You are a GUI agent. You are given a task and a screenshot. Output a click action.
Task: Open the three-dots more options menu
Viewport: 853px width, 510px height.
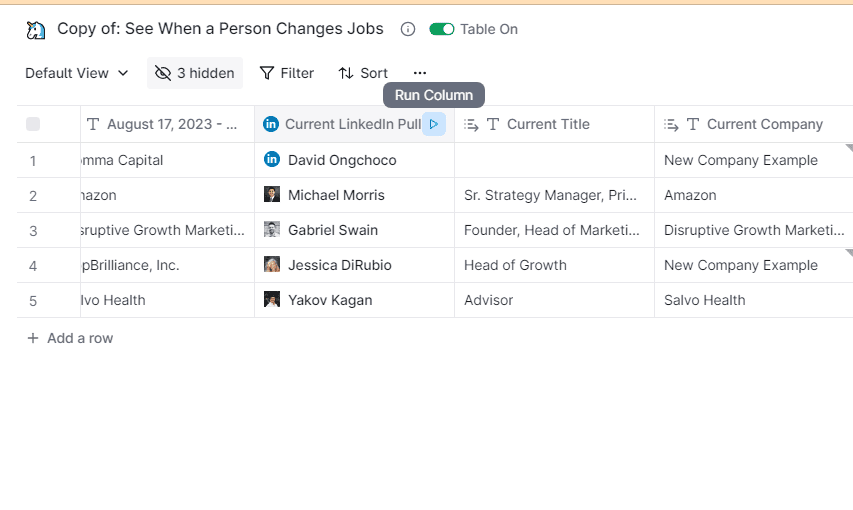coord(419,73)
